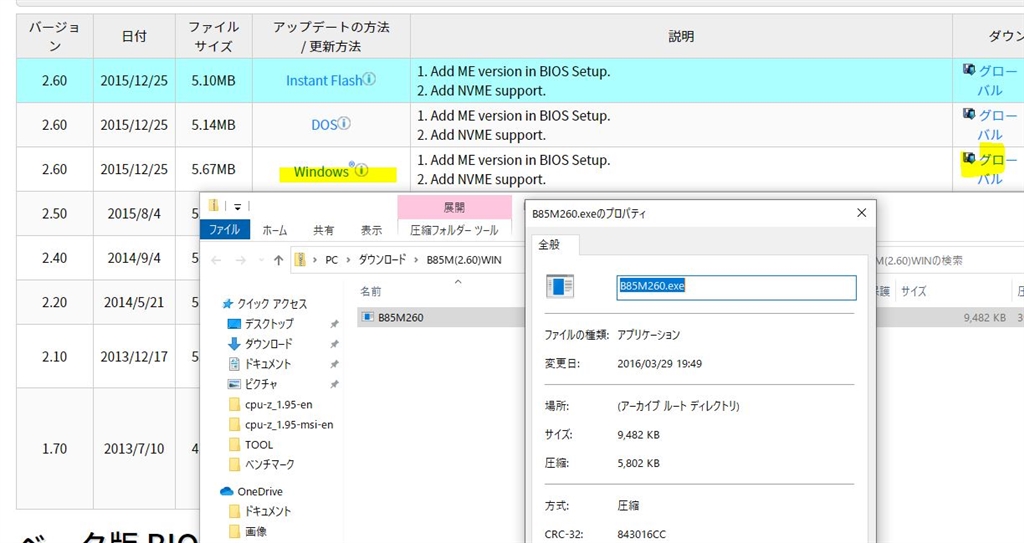Viewport: 1024px width, 543px height.
Task: Click application icon in properties dialog
Action: tap(560, 286)
